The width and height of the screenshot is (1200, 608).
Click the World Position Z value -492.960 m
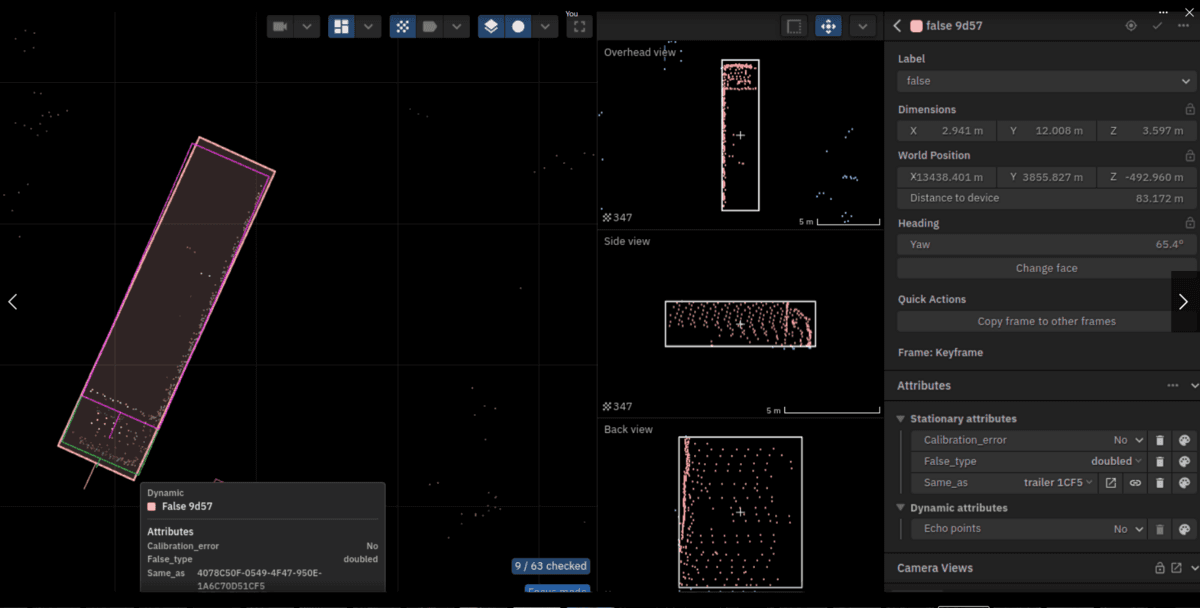pyautogui.click(x=1146, y=177)
